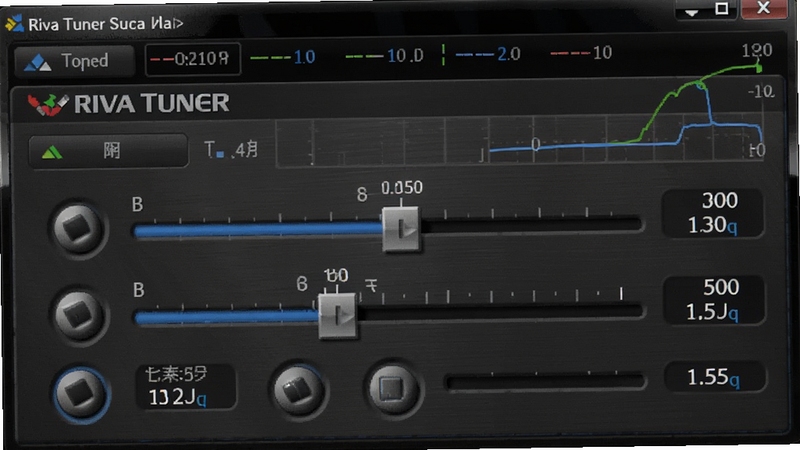Click the first slider handle labeled 0.050
The width and height of the screenshot is (800, 450).
click(402, 229)
